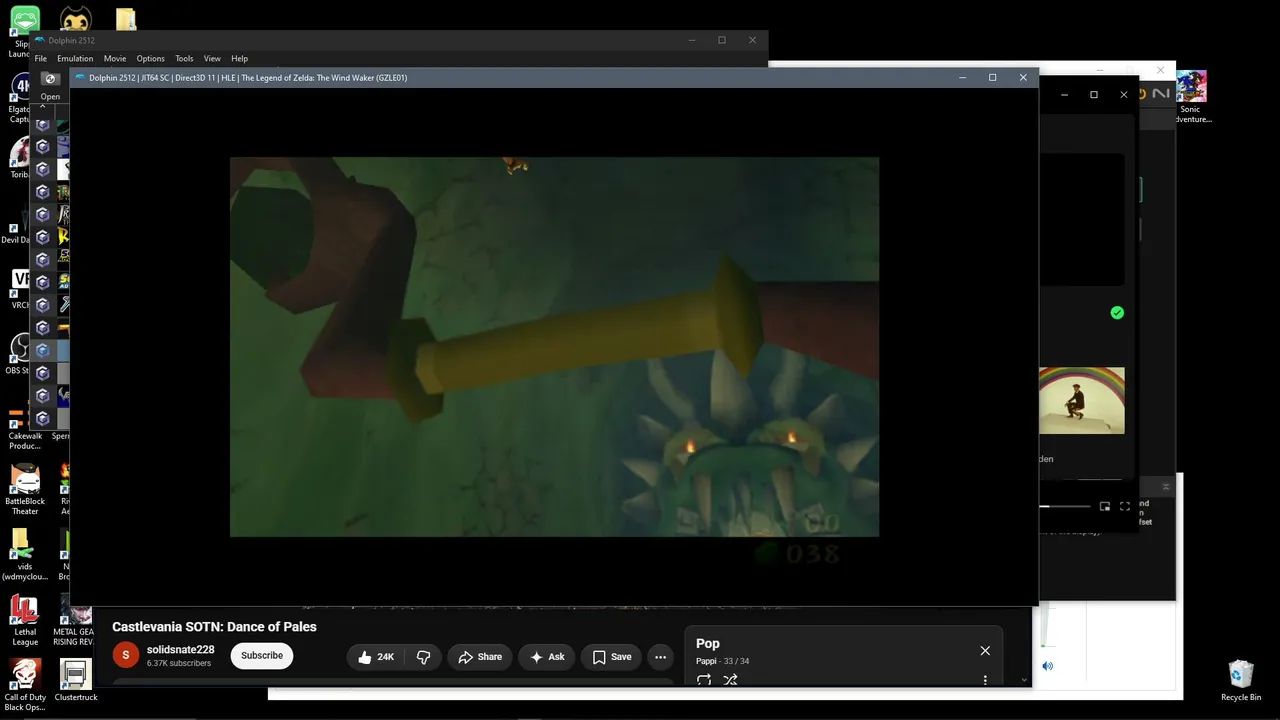
Task: Toggle loop on the Pop playlist
Action: 704,680
